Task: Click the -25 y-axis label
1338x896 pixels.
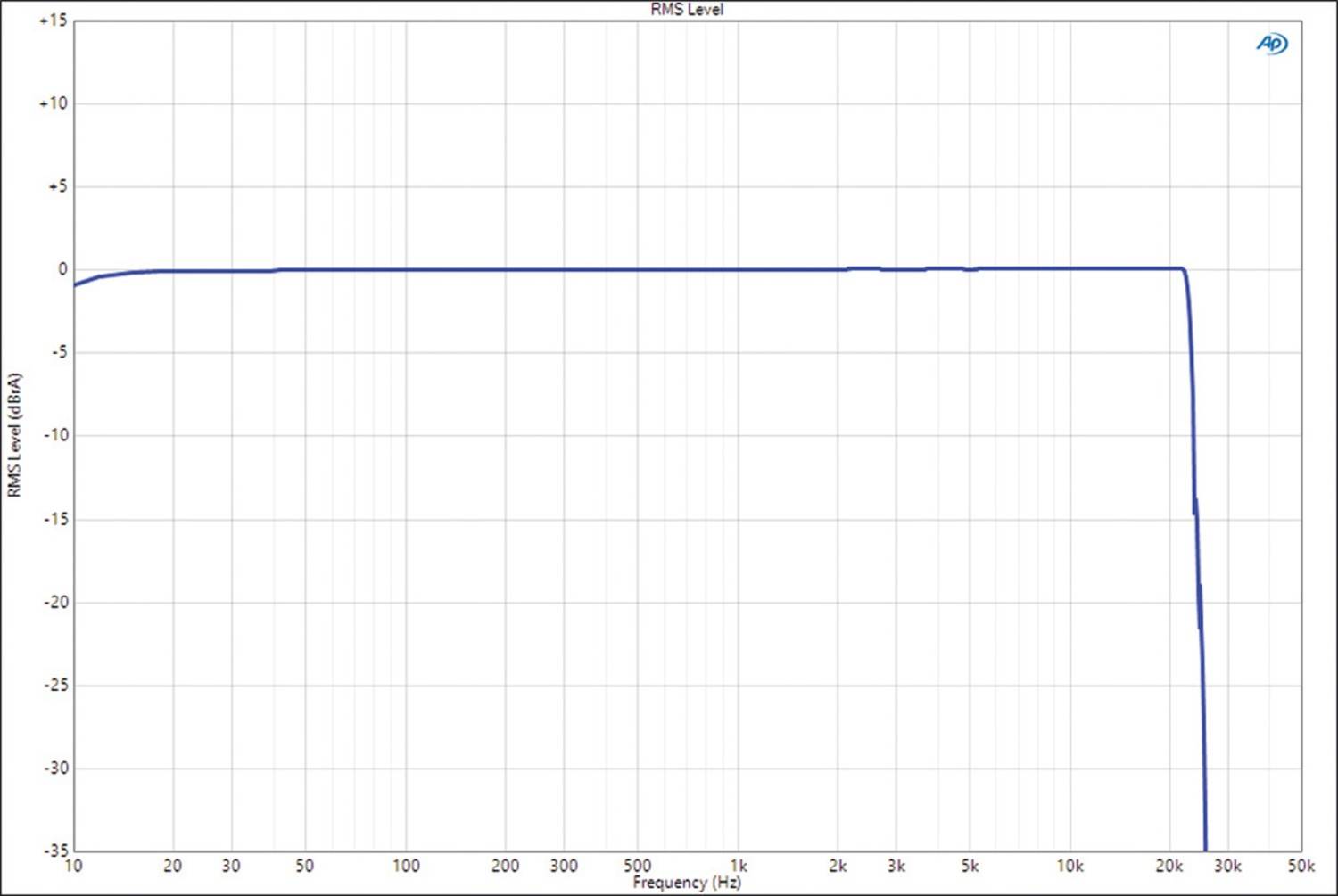Action: (x=55, y=685)
